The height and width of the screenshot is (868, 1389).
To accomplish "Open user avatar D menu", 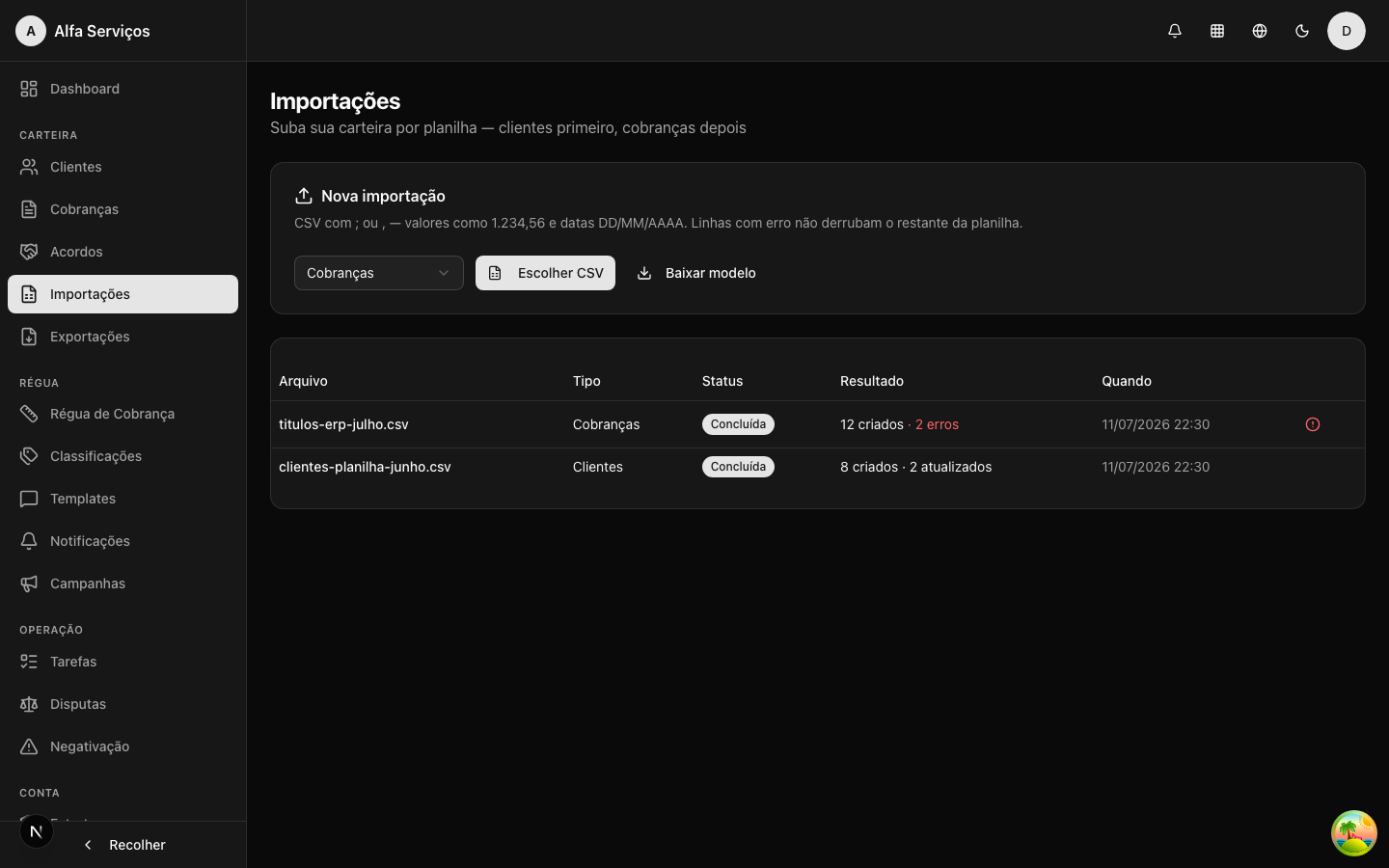I will tap(1347, 31).
